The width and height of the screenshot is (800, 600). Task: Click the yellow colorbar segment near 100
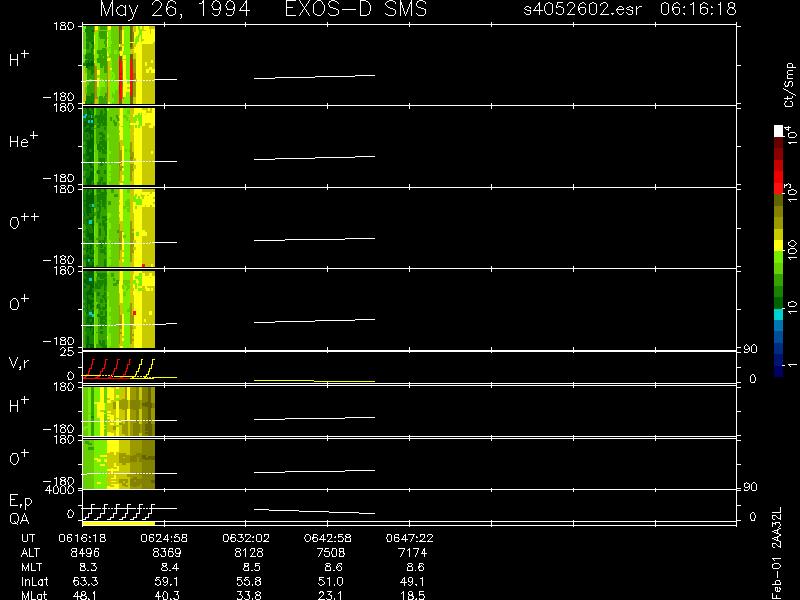click(x=779, y=246)
